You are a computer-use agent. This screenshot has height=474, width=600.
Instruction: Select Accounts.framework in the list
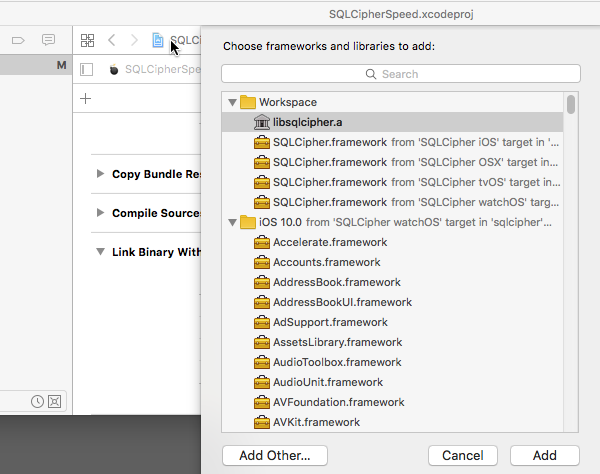[x=392, y=262]
